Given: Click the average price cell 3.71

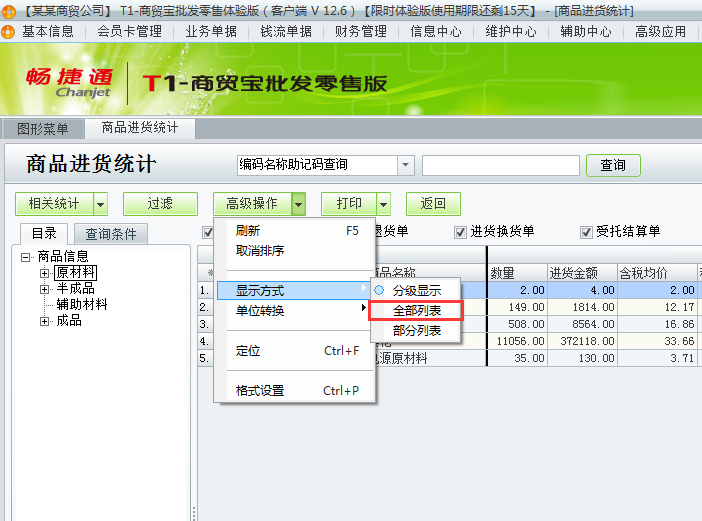Looking at the screenshot, I should 657,358.
